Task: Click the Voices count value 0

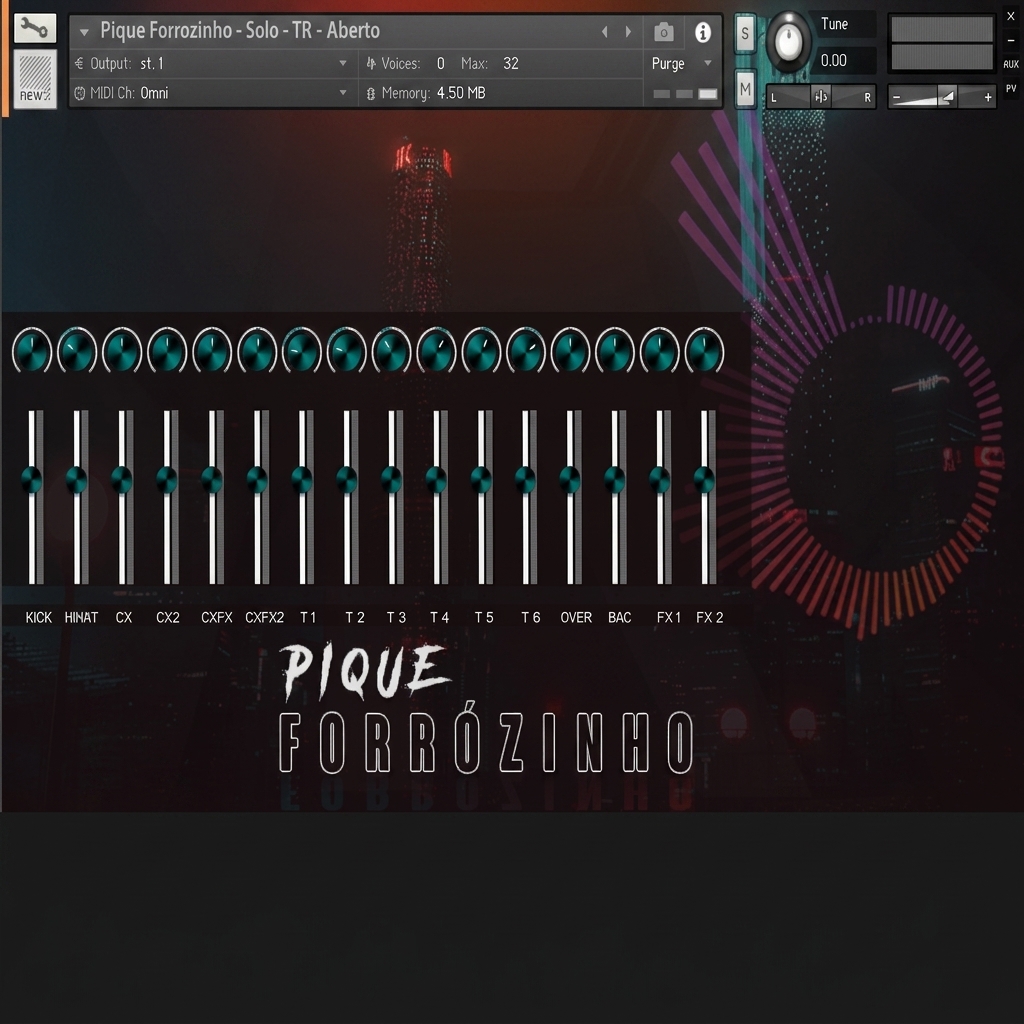Action: point(441,63)
